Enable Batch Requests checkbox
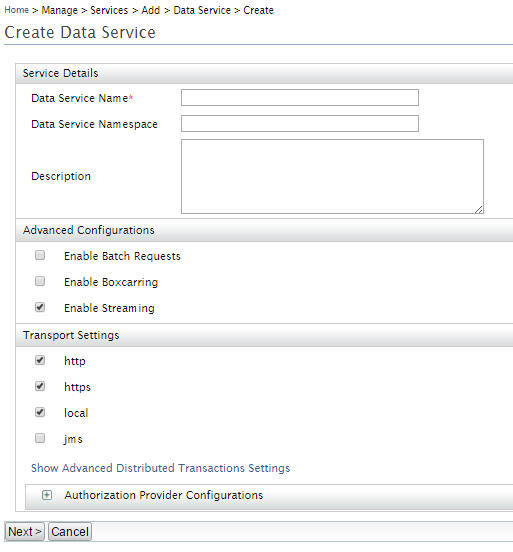The image size is (513, 552). 40,255
